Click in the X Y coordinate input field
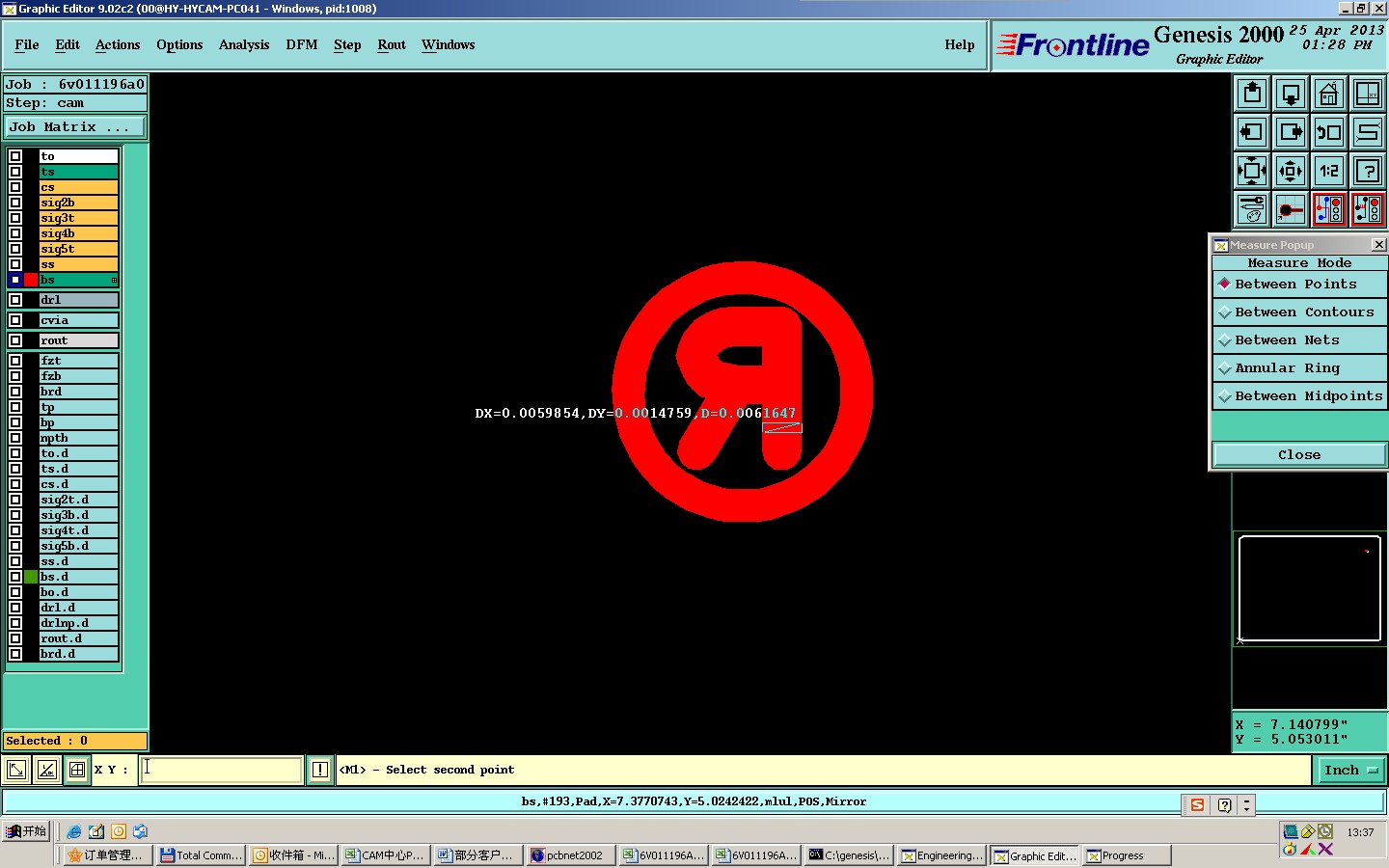The width and height of the screenshot is (1389, 868). pyautogui.click(x=222, y=770)
